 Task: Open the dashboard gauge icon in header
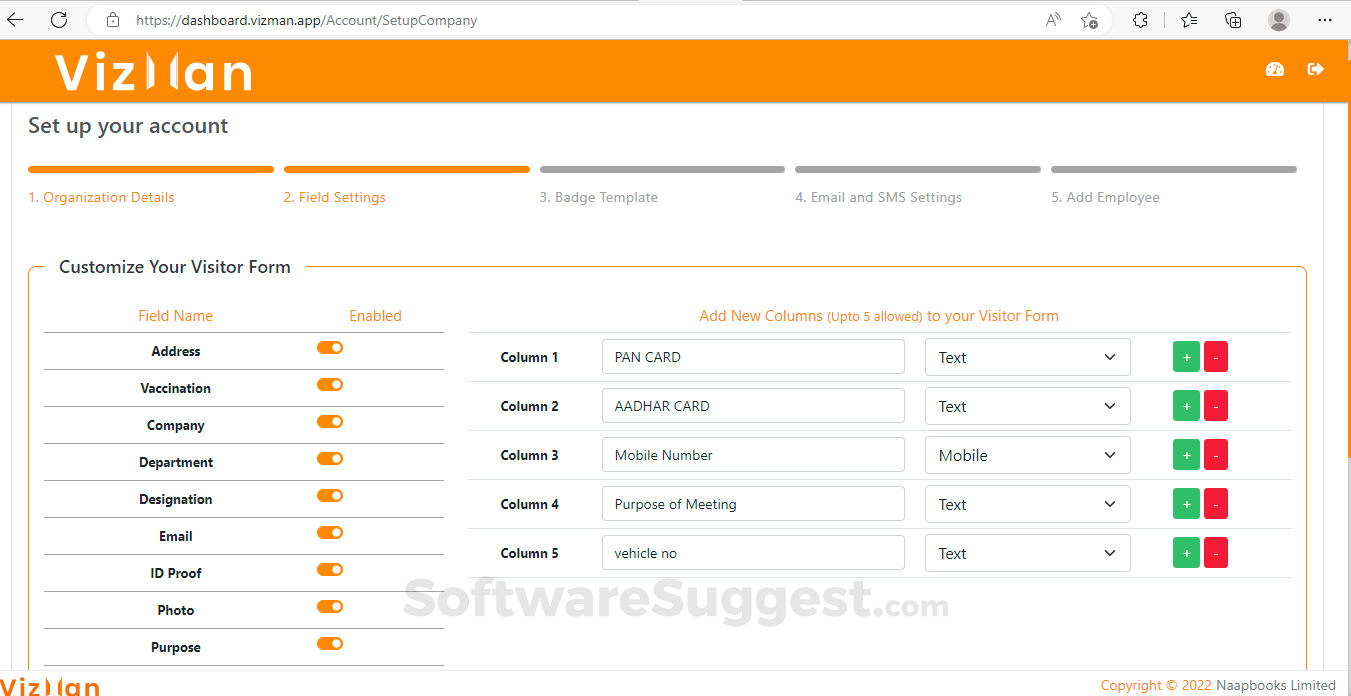(1274, 69)
